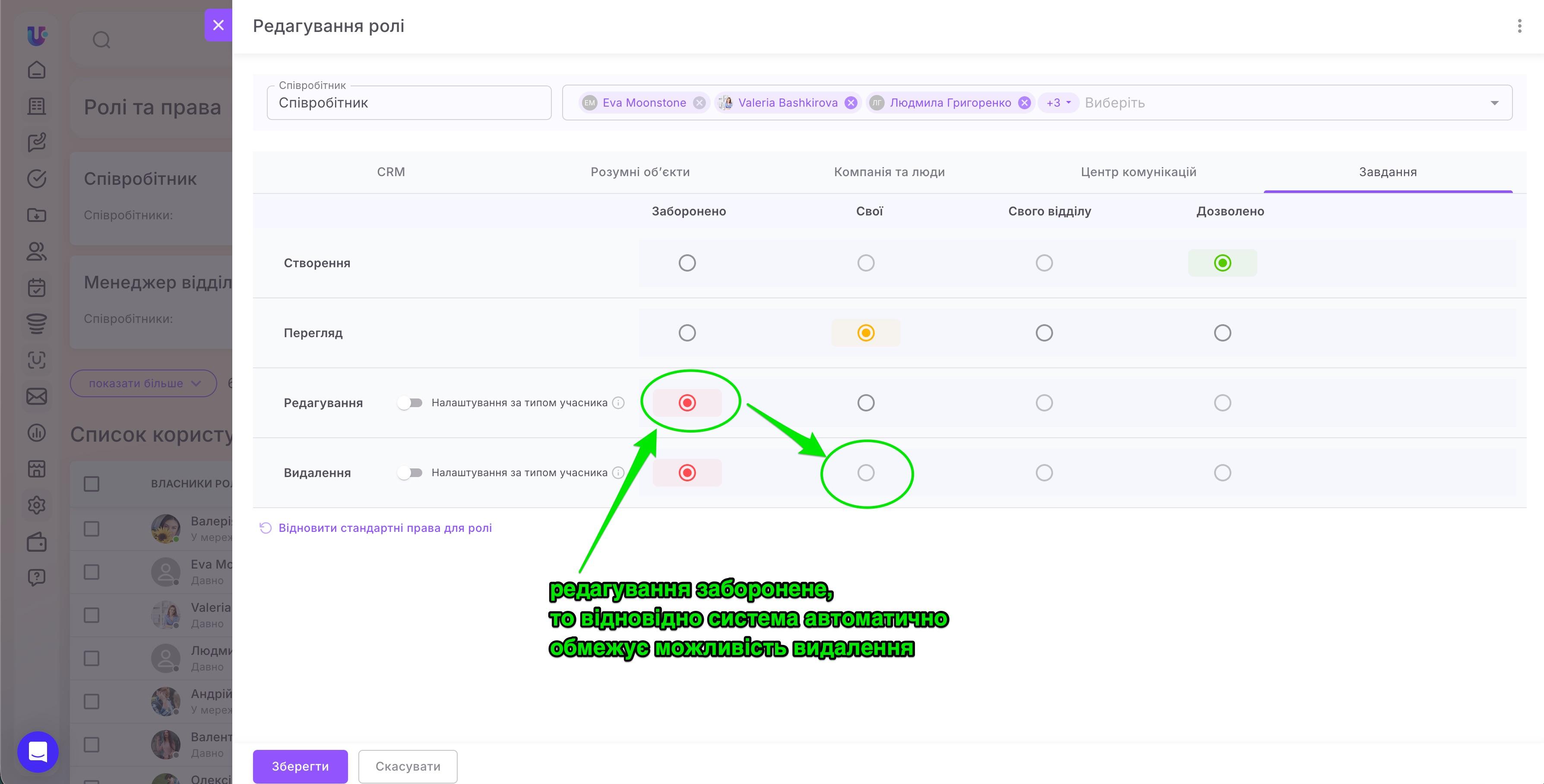Show info for Редагування participant setting
Screen dimensions: 1544x784
coord(618,403)
